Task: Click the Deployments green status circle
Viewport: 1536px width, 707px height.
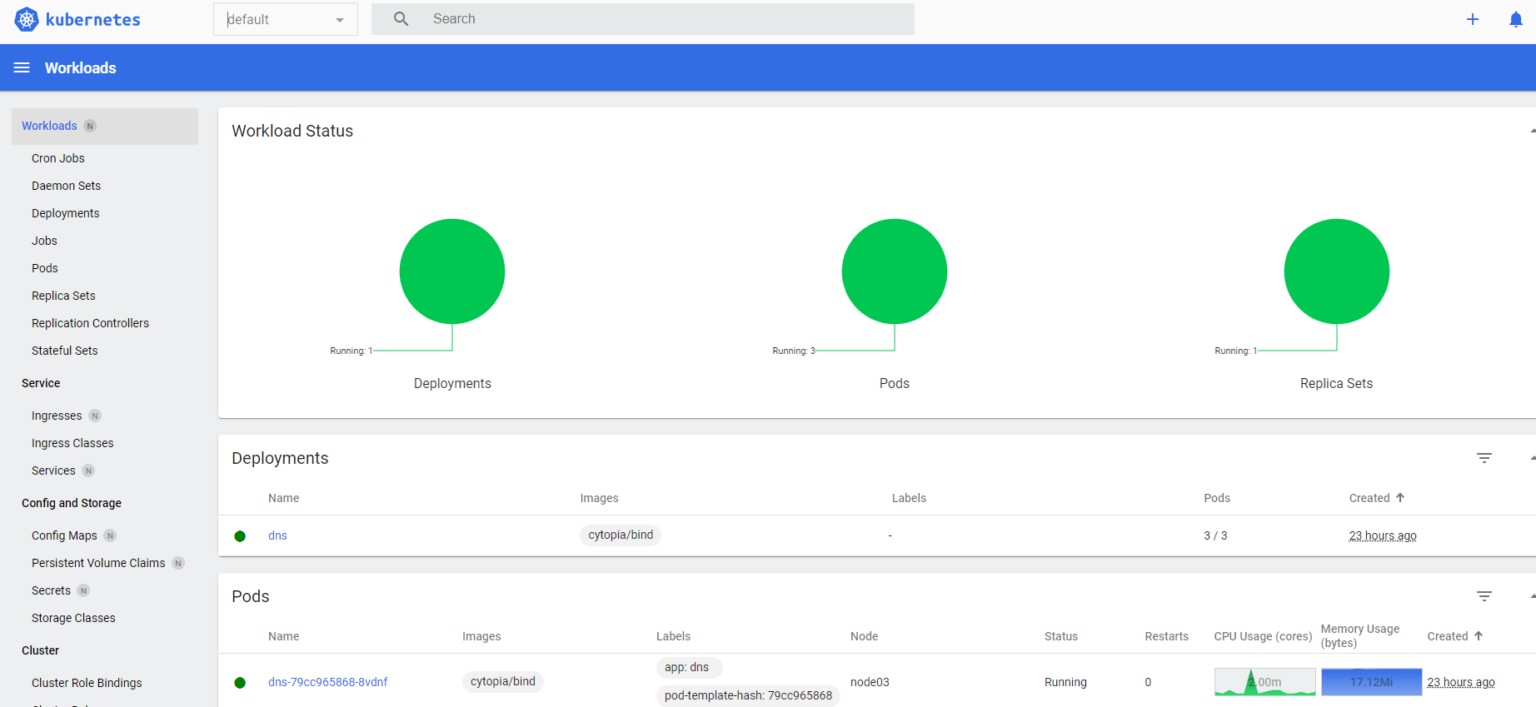Action: (452, 271)
